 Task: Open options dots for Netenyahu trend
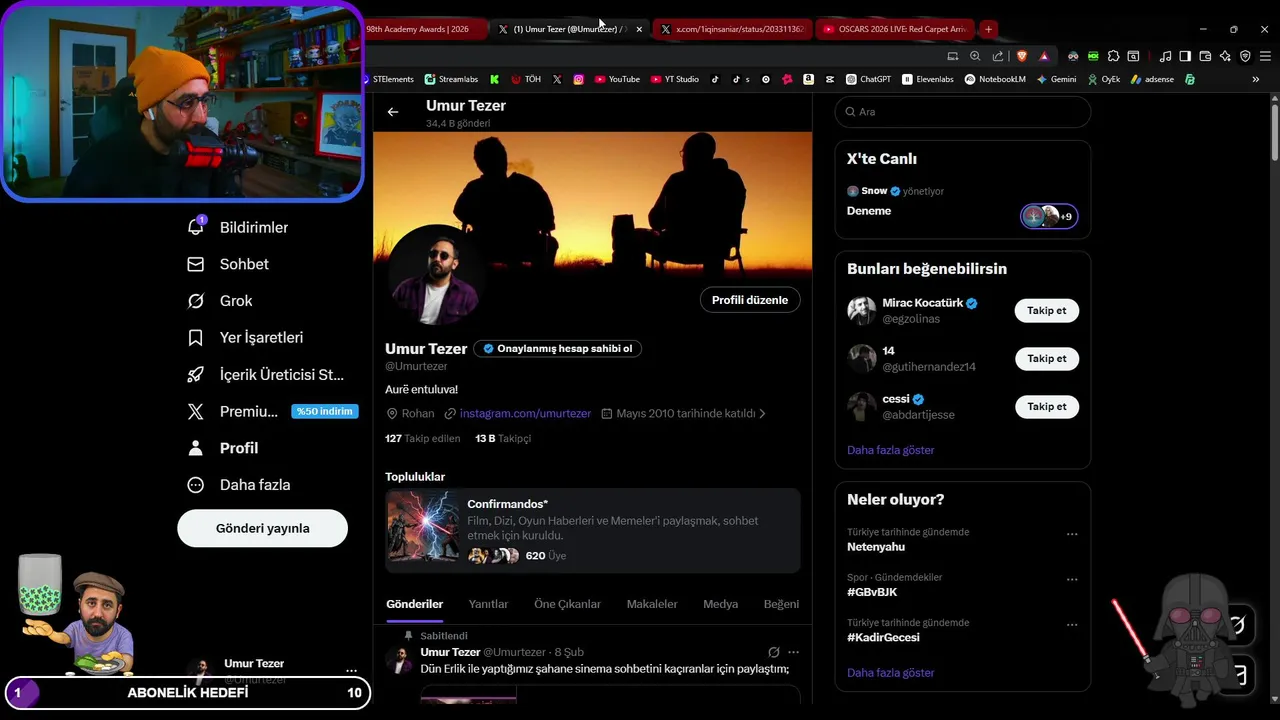(1072, 534)
